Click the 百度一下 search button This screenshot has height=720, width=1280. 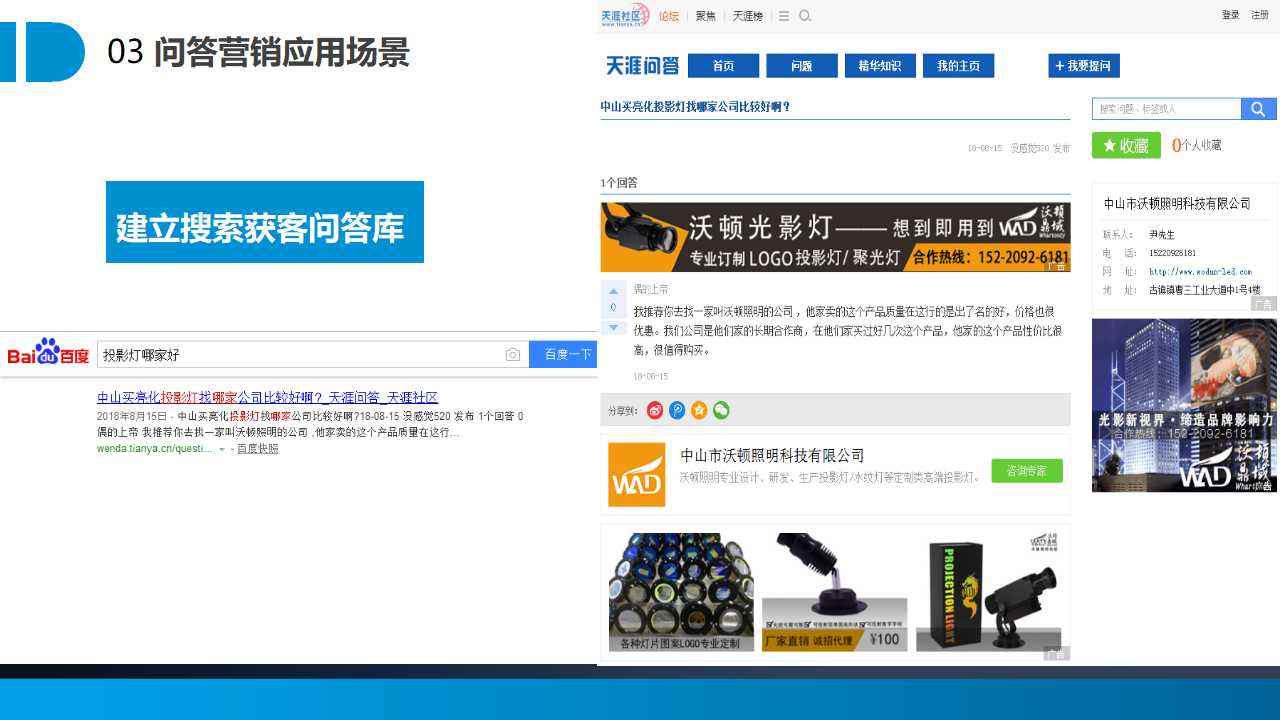point(563,355)
